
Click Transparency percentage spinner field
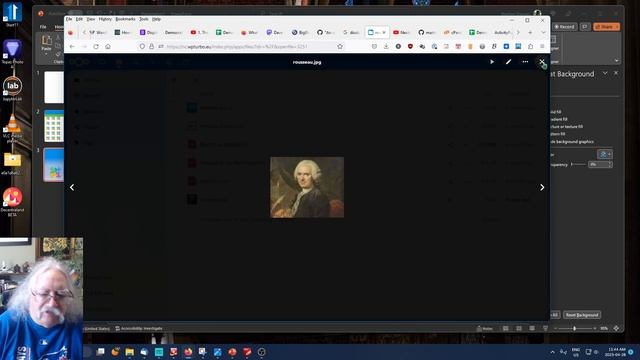(600, 164)
